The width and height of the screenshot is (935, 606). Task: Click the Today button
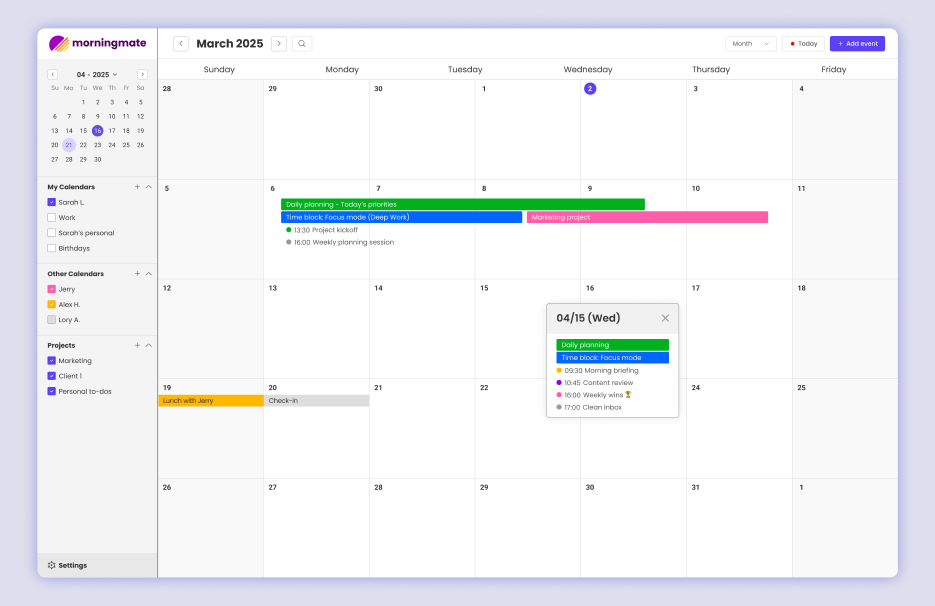point(803,44)
